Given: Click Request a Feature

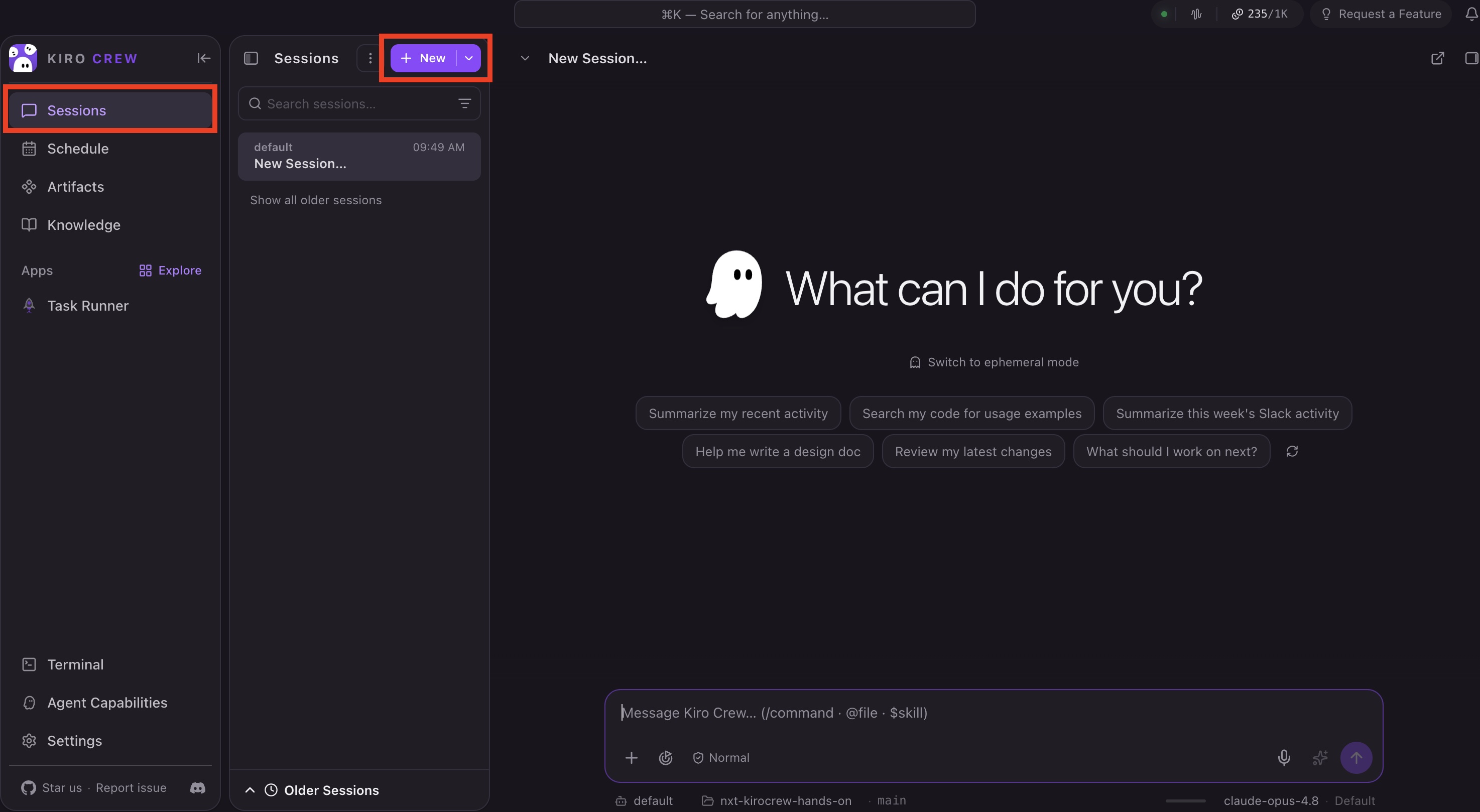Looking at the screenshot, I should 1381,14.
